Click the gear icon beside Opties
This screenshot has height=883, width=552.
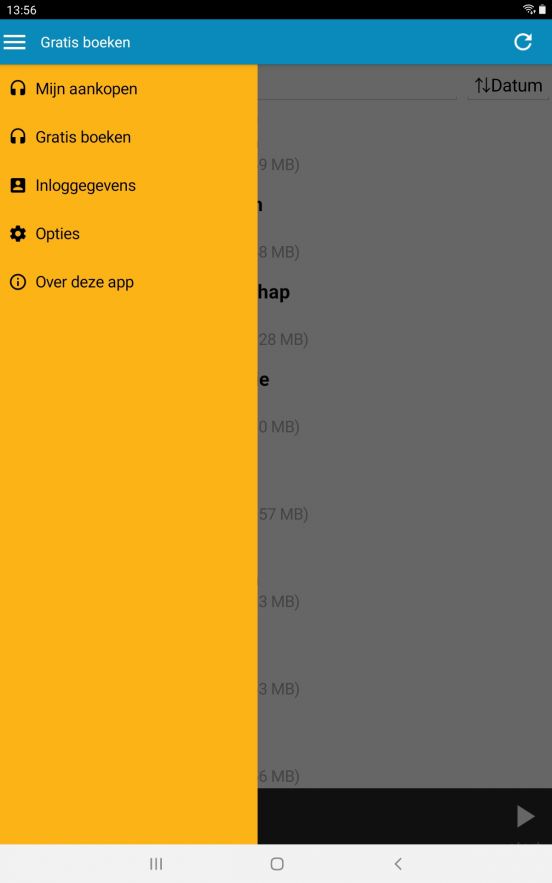[18, 234]
